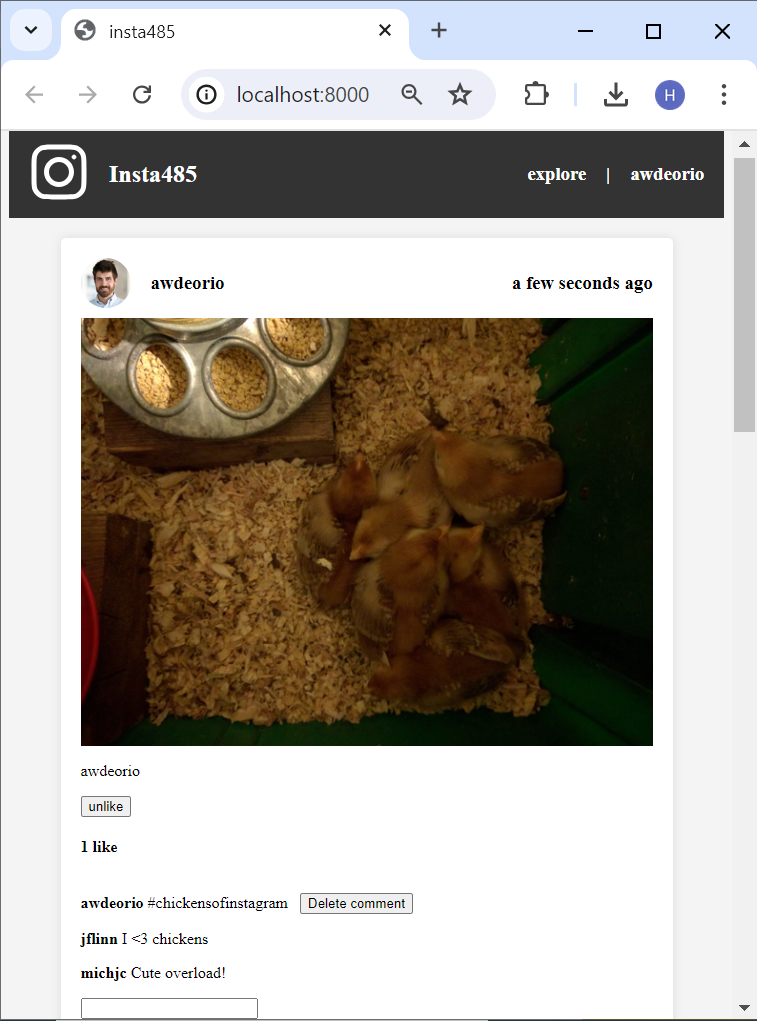
Task: Close the insta485 tab
Action: (x=385, y=30)
